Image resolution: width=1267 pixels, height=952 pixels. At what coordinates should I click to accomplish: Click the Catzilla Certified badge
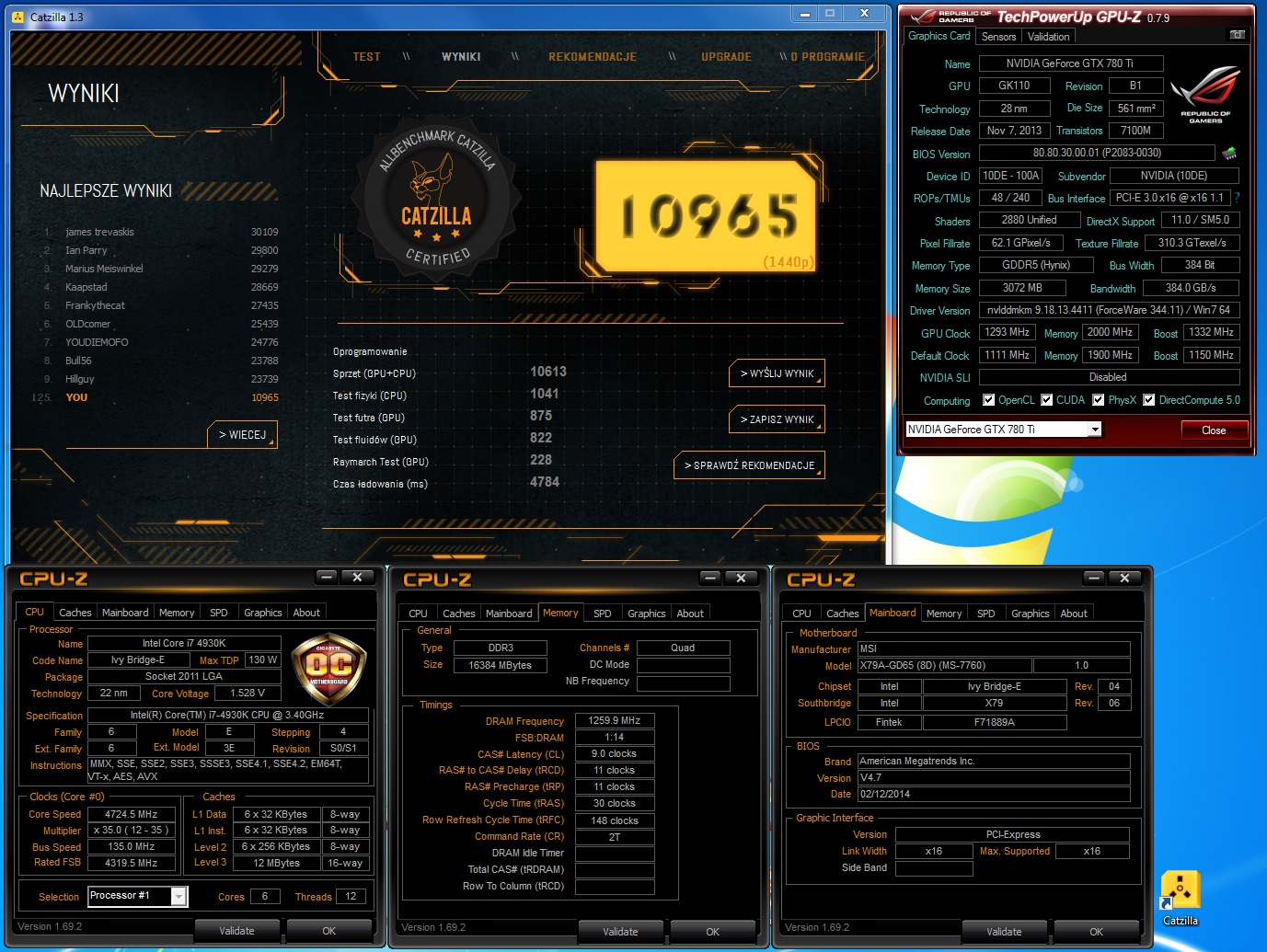(436, 200)
